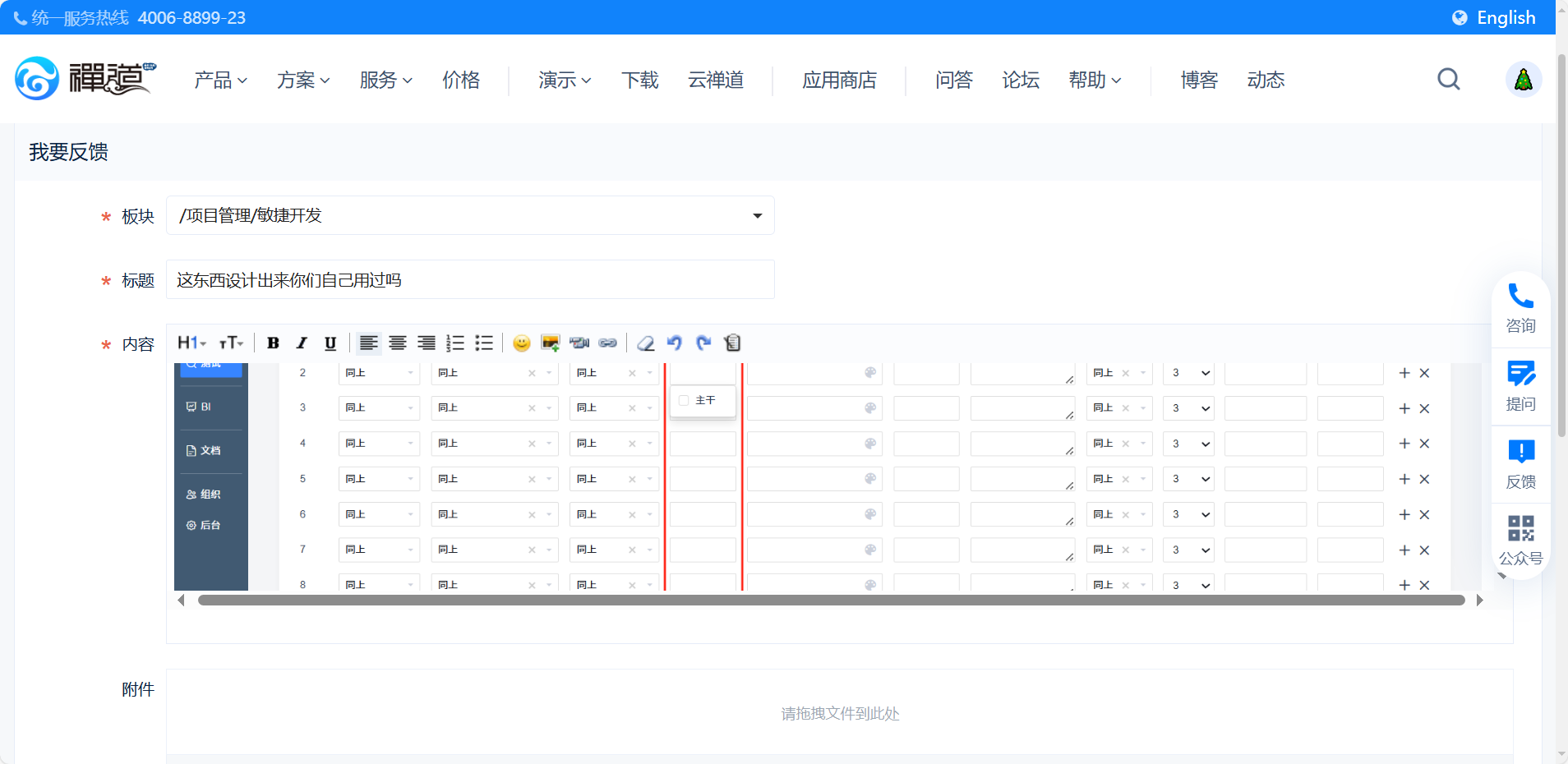This screenshot has height=764, width=1568.
Task: Open the 价格 pricing page
Action: (461, 80)
